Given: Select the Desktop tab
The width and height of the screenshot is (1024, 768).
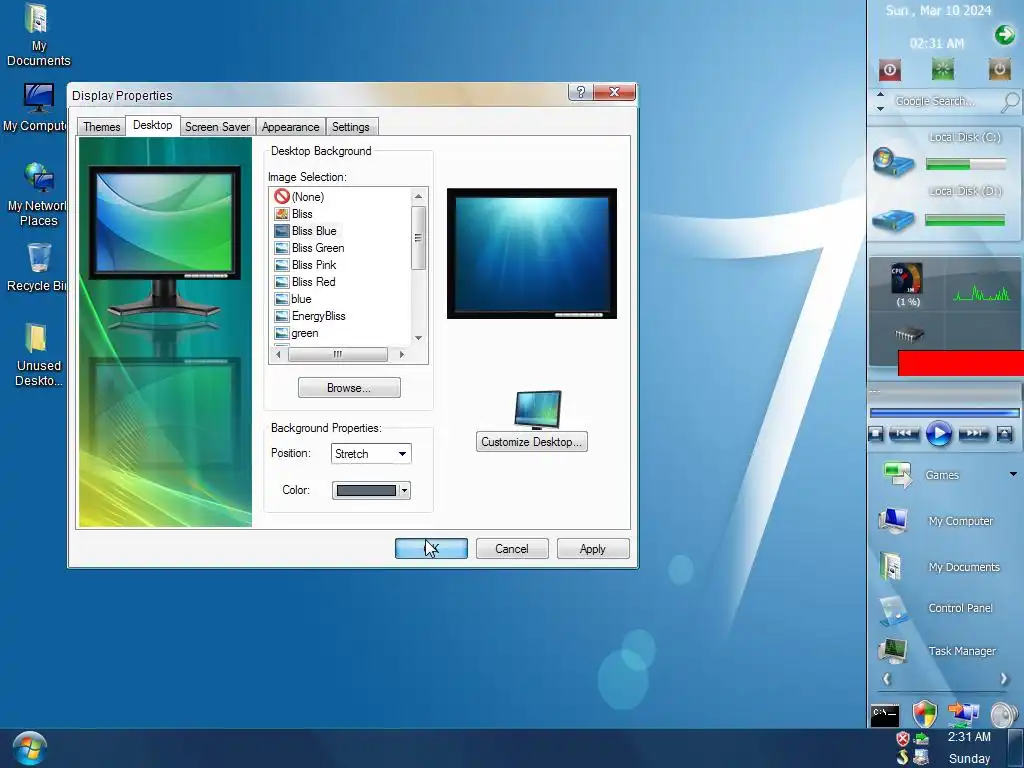Looking at the screenshot, I should click(152, 125).
